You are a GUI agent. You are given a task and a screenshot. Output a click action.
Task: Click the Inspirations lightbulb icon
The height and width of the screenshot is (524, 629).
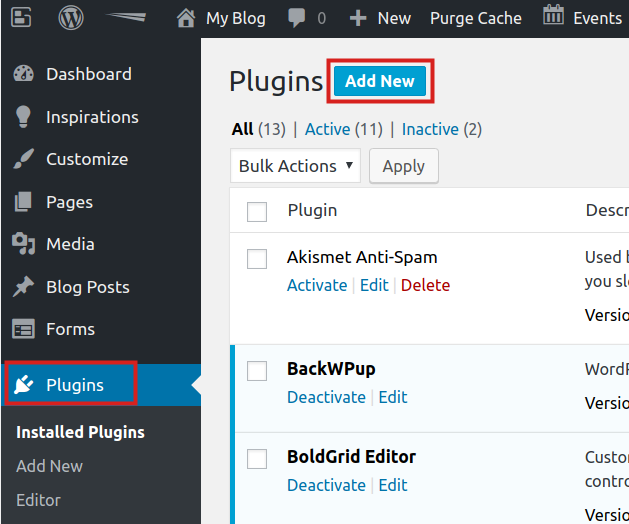click(x=24, y=117)
